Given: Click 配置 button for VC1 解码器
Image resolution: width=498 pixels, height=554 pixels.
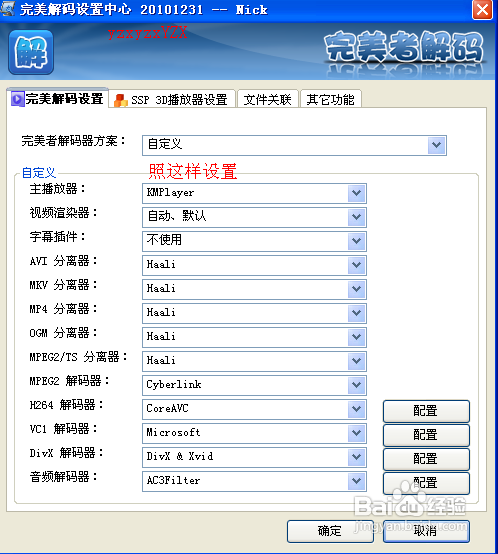Looking at the screenshot, I should 426,435.
